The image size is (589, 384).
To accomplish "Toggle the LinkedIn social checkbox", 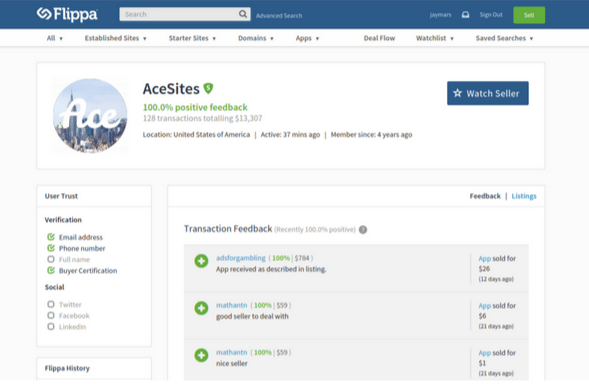I will click(51, 327).
